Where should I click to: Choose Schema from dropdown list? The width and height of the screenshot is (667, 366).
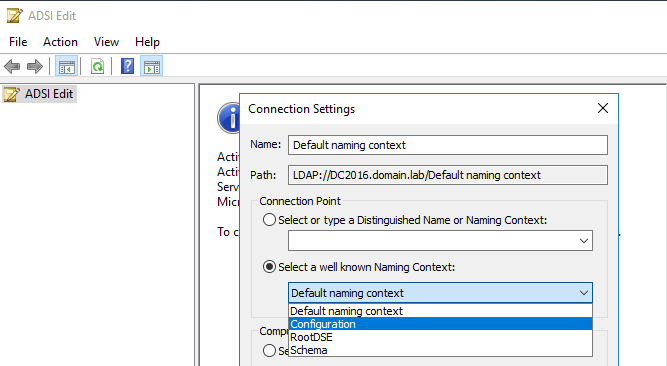click(x=440, y=350)
